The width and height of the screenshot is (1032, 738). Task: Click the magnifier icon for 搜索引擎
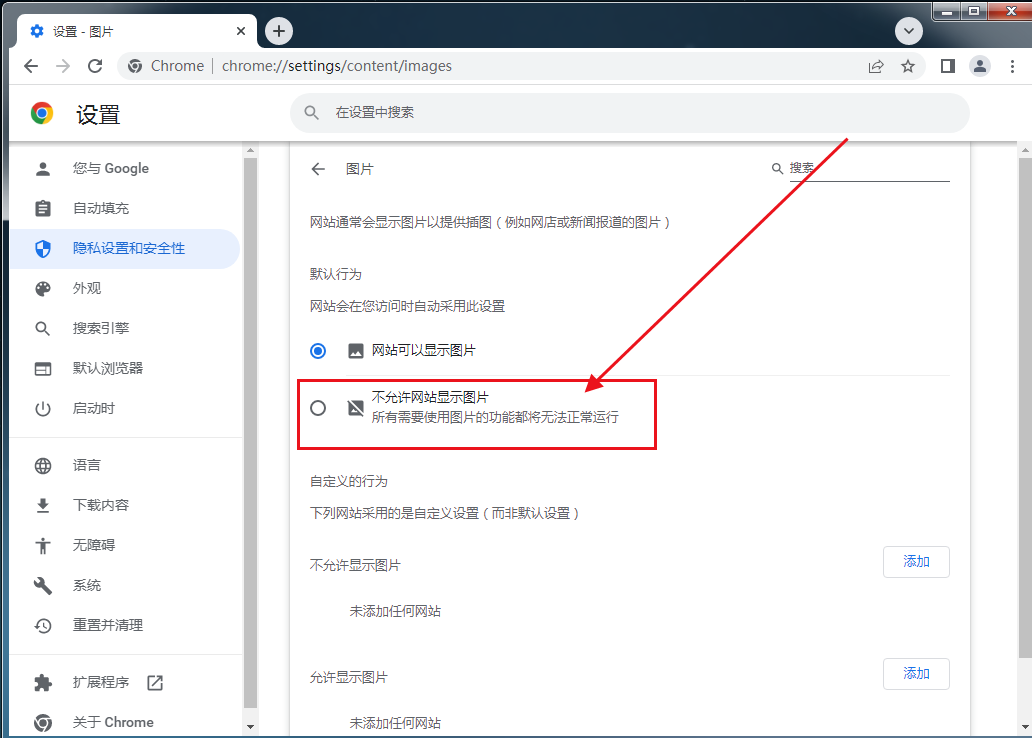pos(43,329)
